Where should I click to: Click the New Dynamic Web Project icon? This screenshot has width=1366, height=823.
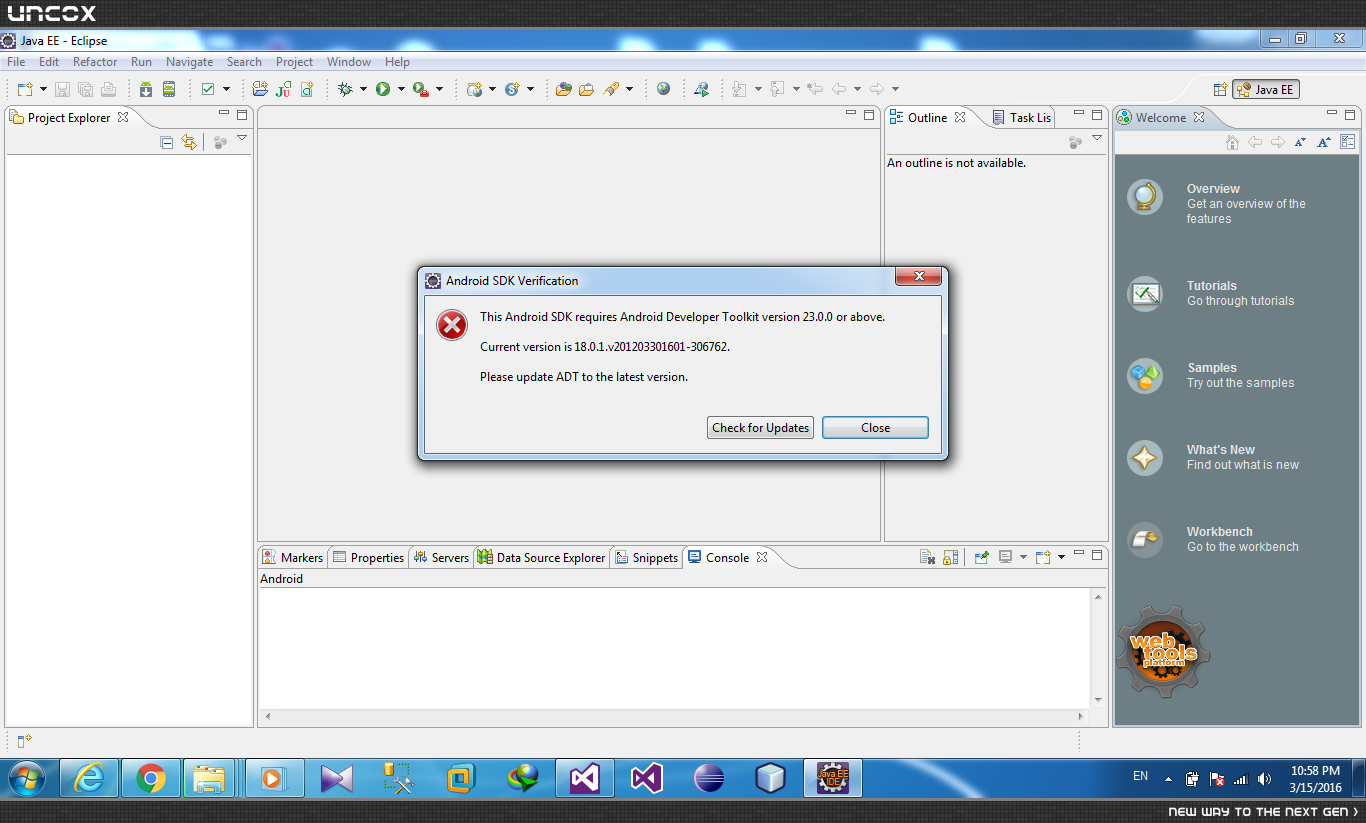click(x=475, y=89)
